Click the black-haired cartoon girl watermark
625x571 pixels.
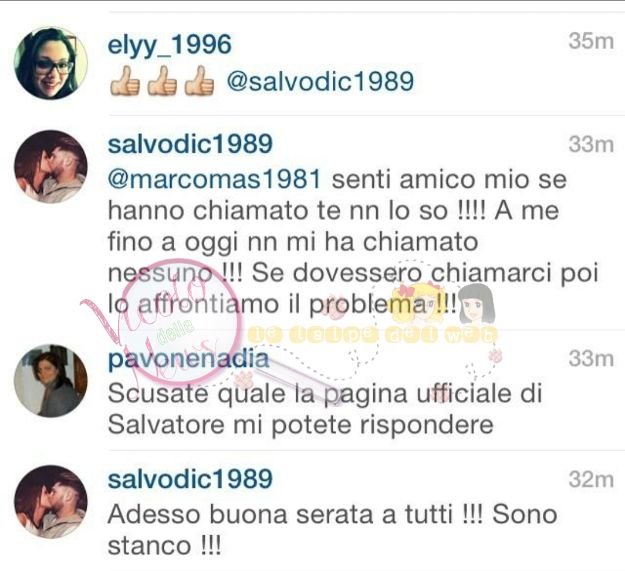pos(477,304)
